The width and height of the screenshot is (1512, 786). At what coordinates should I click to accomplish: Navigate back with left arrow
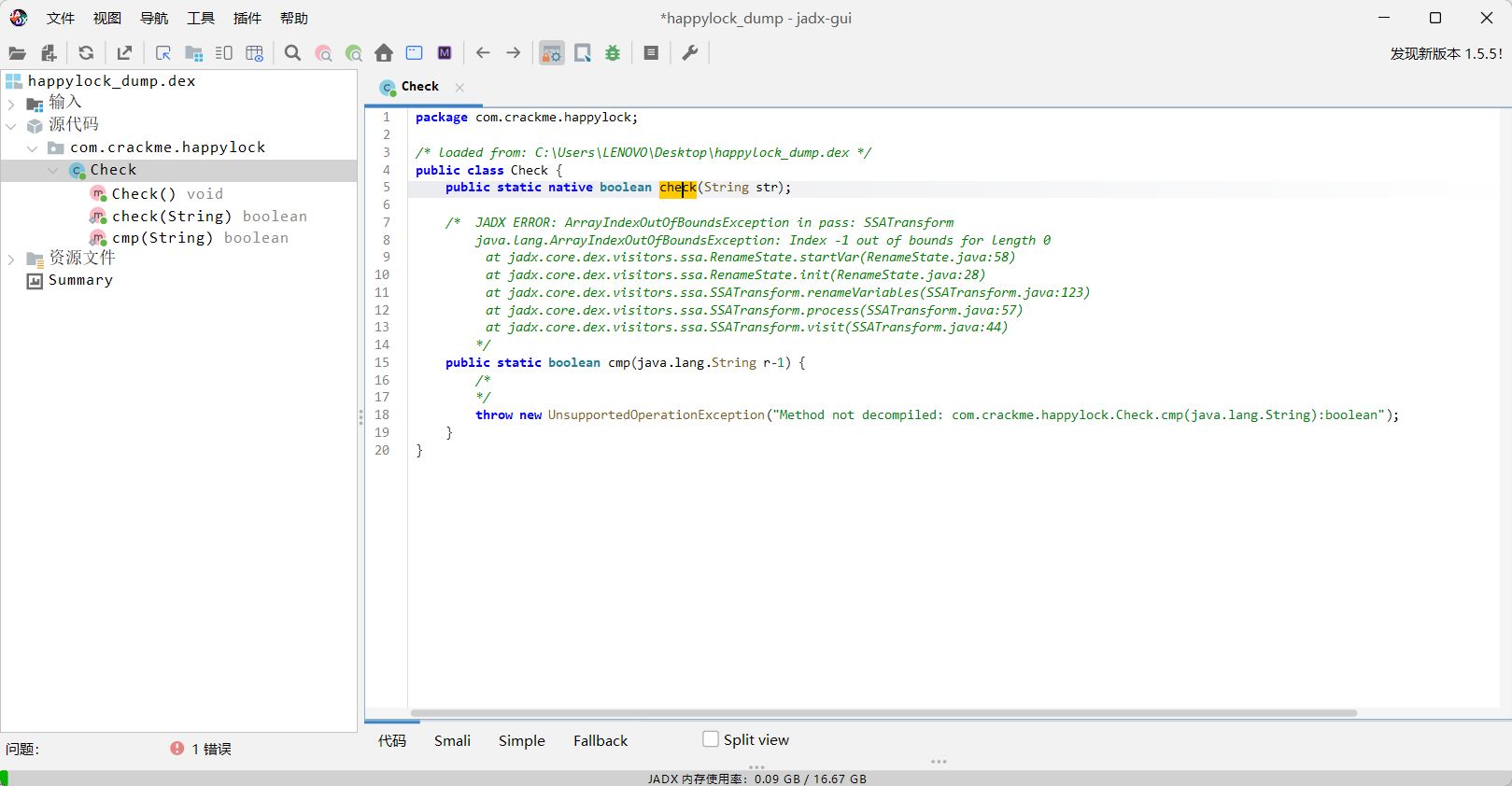tap(483, 53)
